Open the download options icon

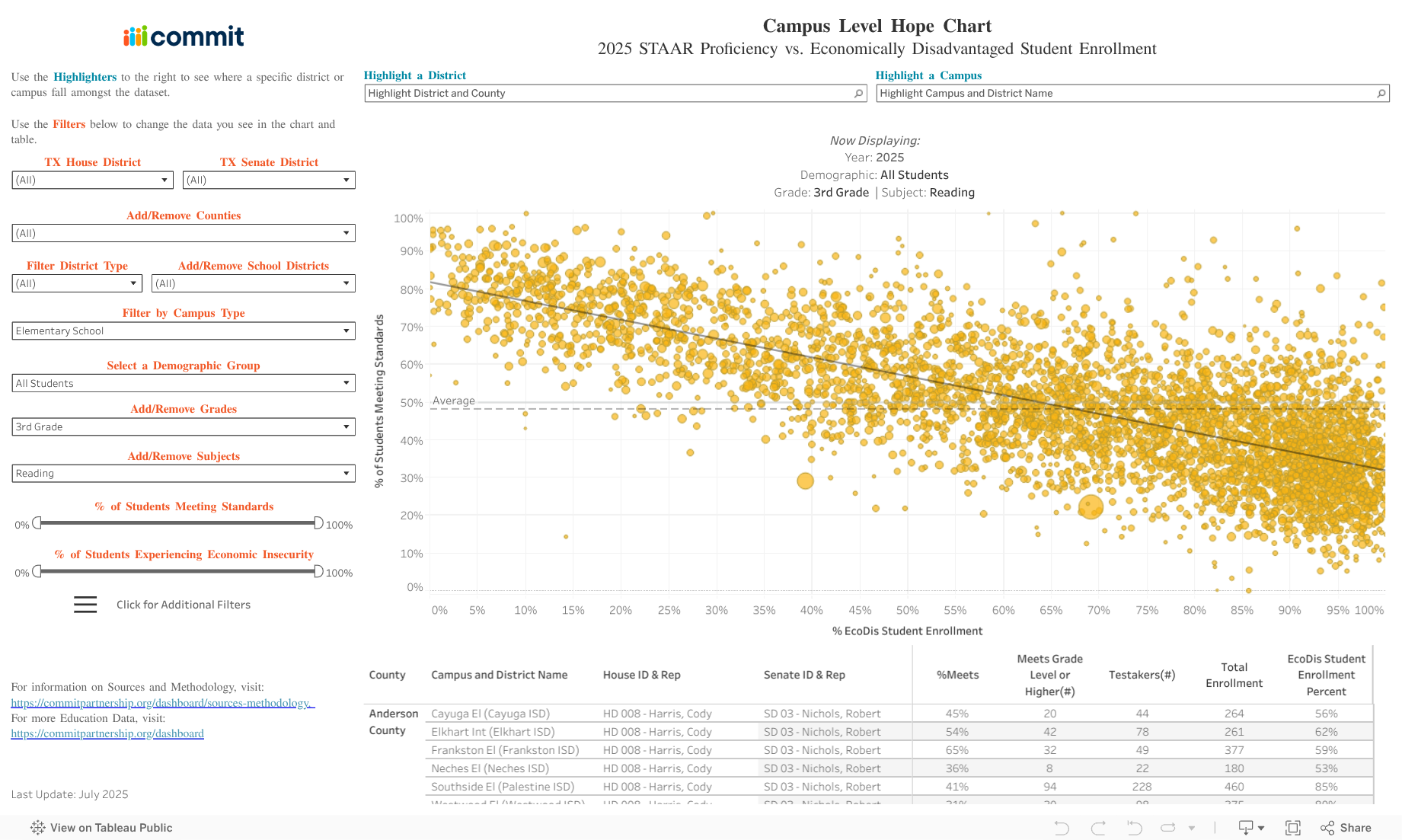pos(1247,828)
